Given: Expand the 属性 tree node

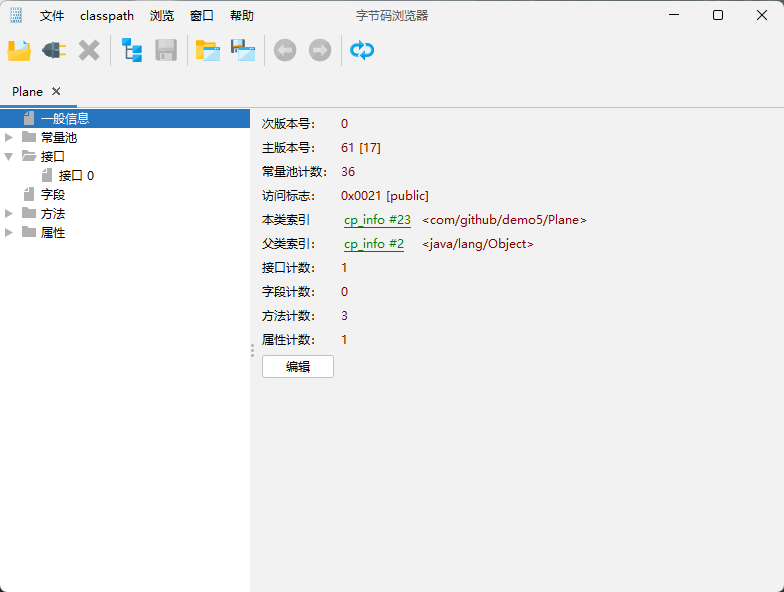Looking at the screenshot, I should (x=9, y=232).
